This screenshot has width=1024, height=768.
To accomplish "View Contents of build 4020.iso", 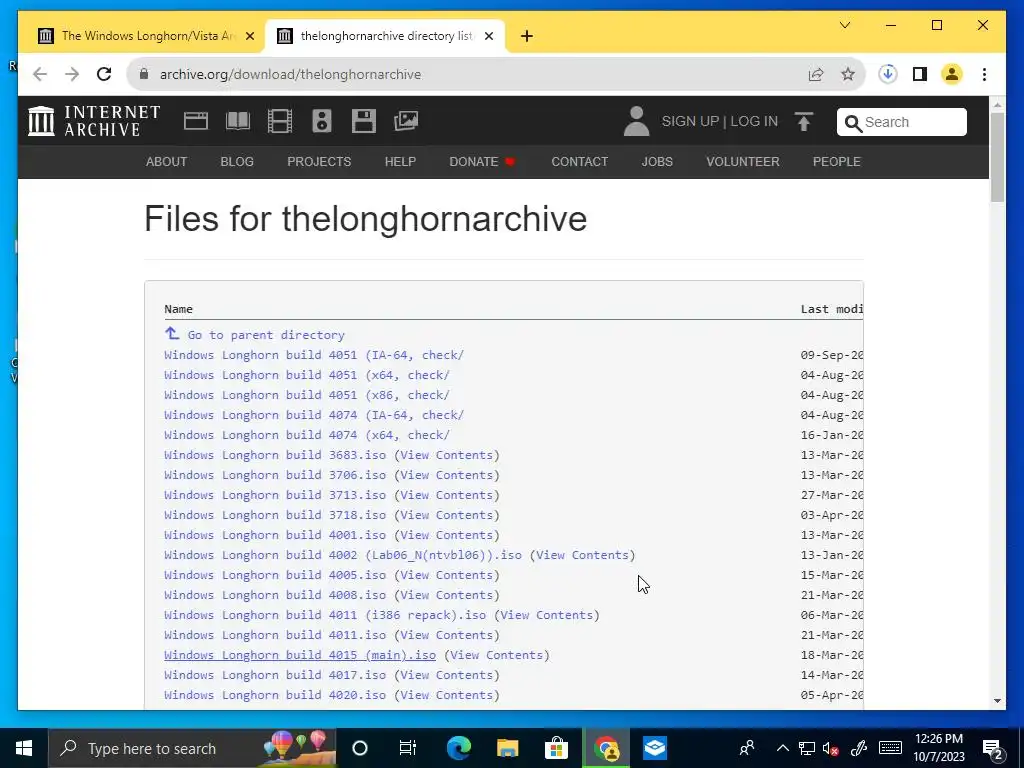I will (x=447, y=695).
